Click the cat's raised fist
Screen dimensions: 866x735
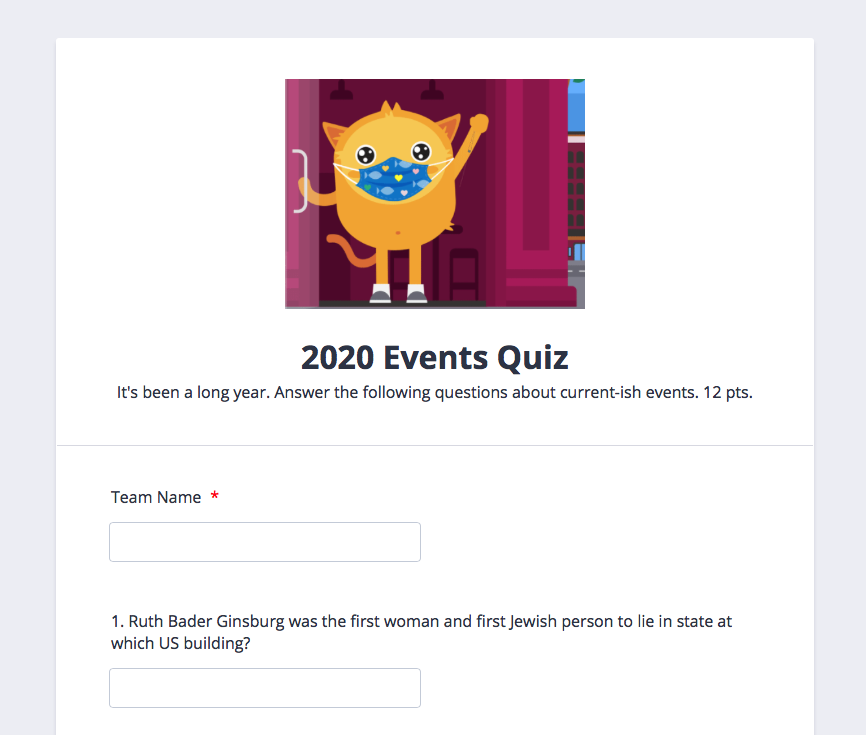click(479, 125)
